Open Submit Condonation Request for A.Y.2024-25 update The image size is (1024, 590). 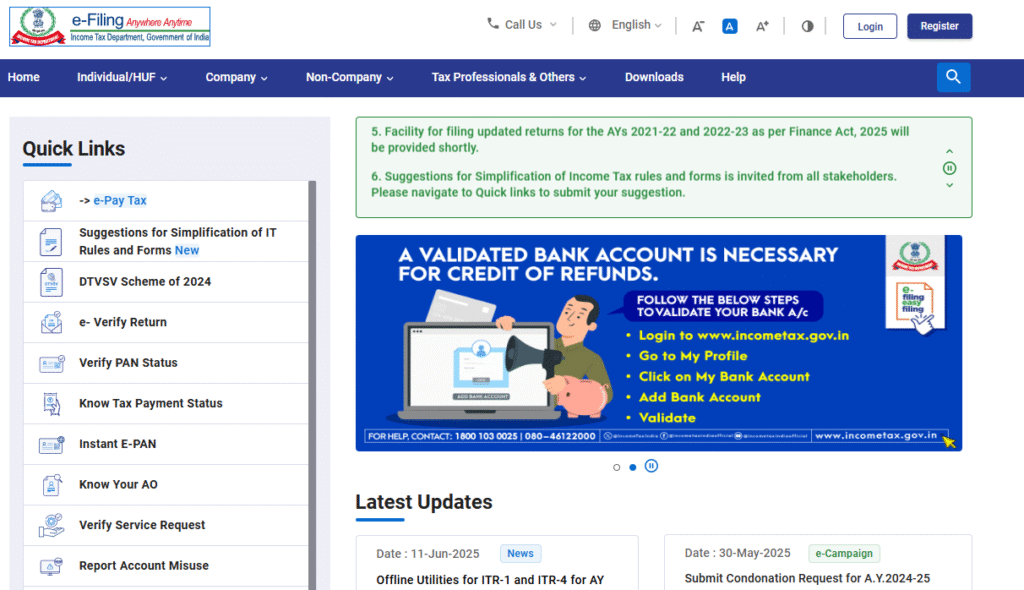coord(807,578)
